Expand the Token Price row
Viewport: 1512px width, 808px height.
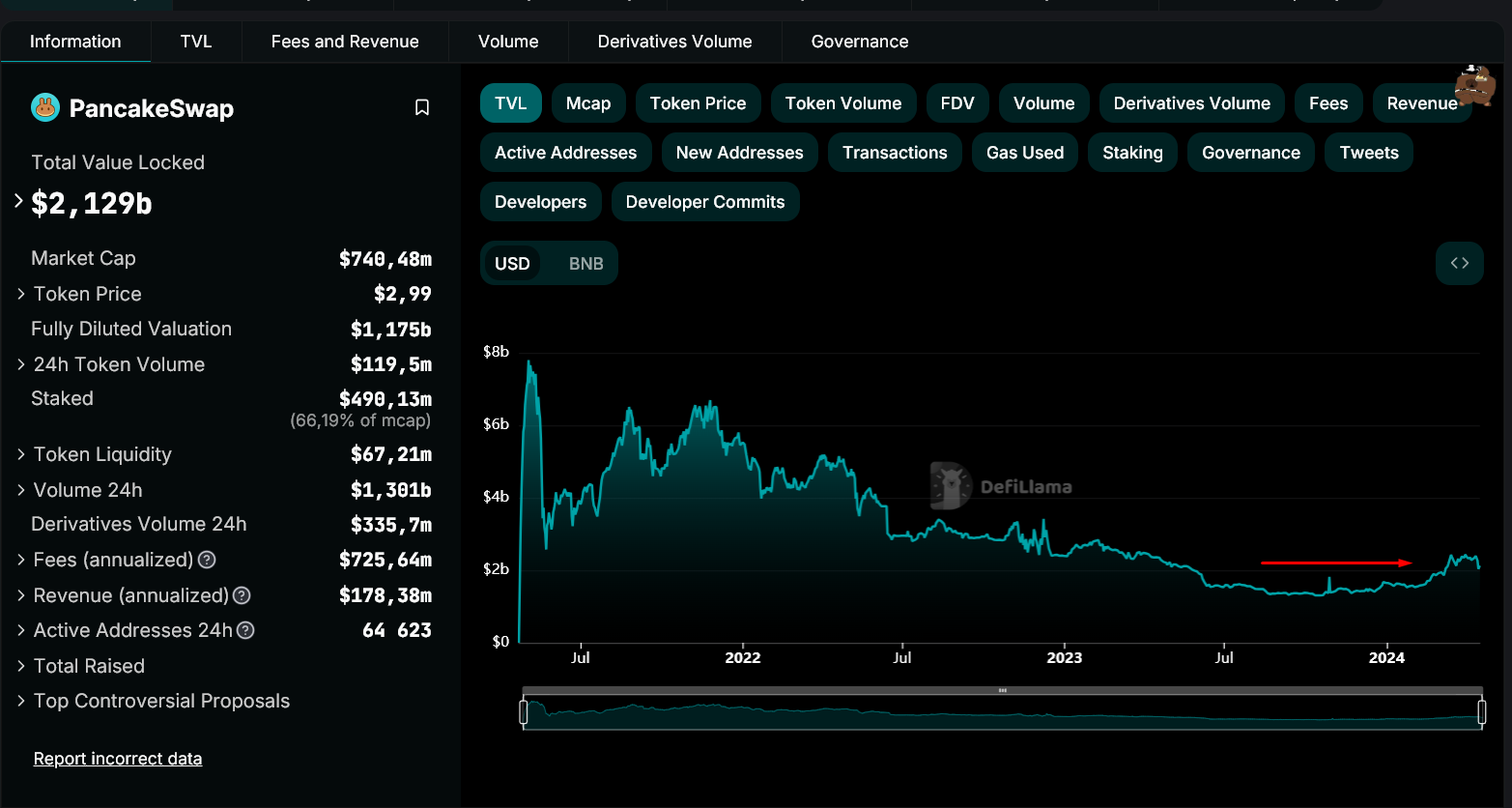pos(21,294)
